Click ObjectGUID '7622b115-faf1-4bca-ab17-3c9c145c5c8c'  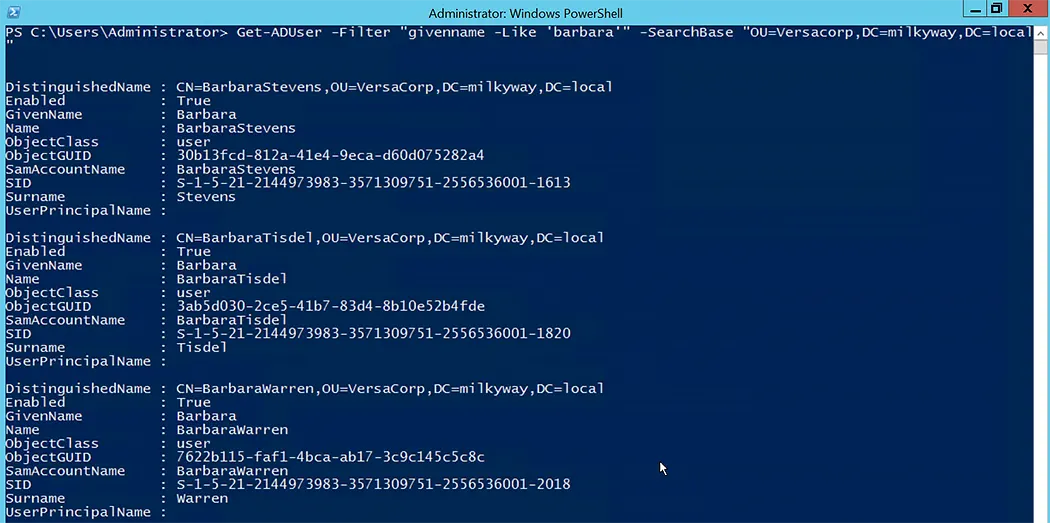coord(331,457)
